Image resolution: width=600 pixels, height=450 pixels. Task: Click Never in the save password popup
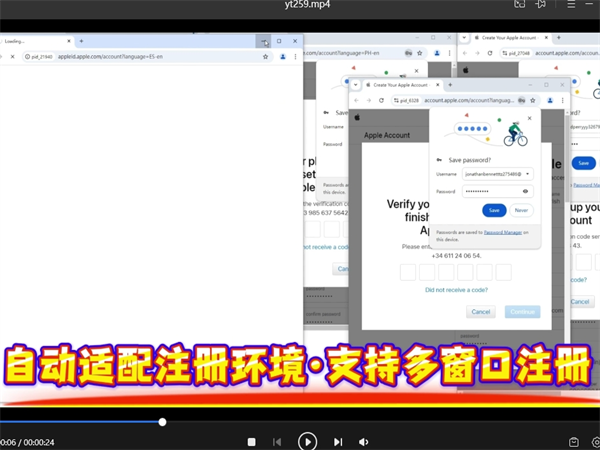pos(521,211)
